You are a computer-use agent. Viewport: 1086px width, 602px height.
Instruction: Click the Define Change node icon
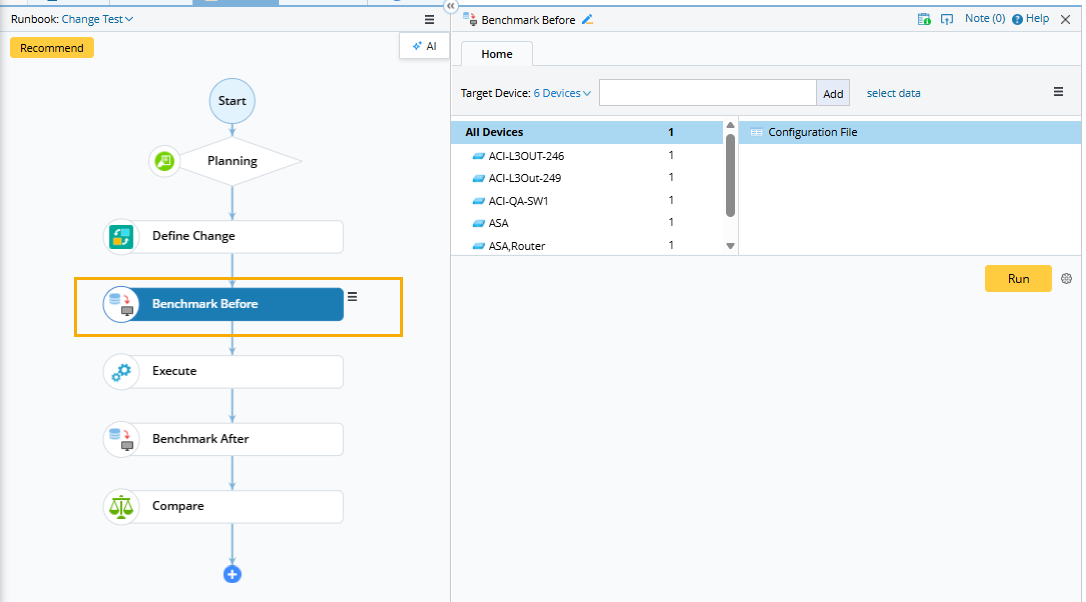click(121, 237)
